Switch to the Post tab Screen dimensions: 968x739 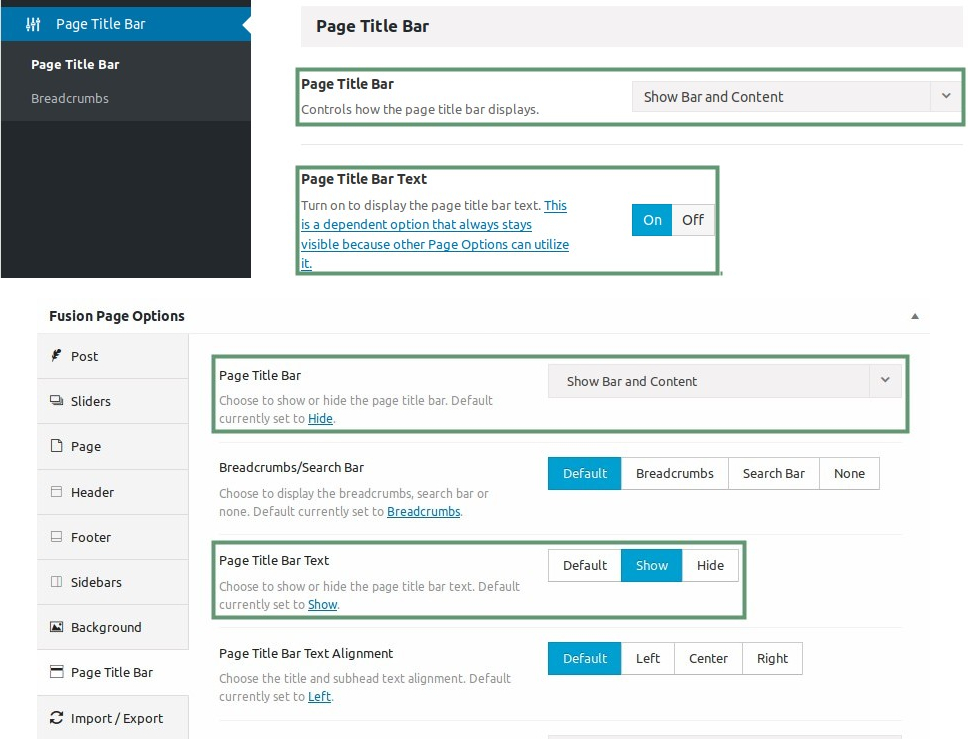[113, 356]
